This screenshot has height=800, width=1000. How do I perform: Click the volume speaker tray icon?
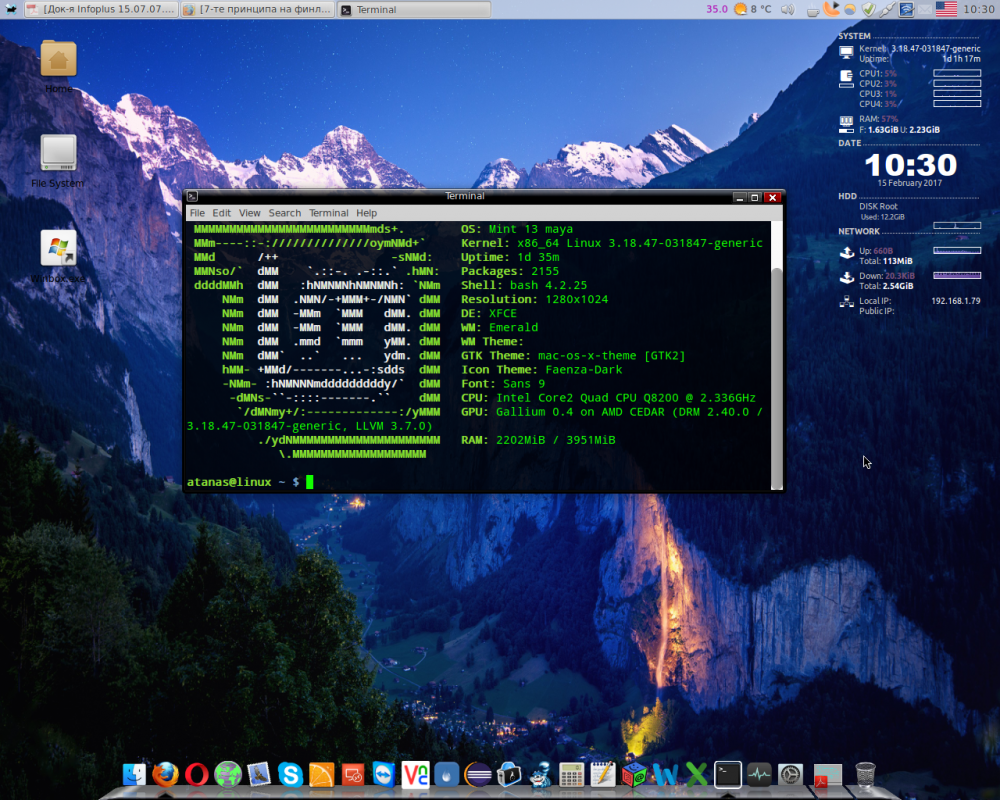click(x=788, y=9)
